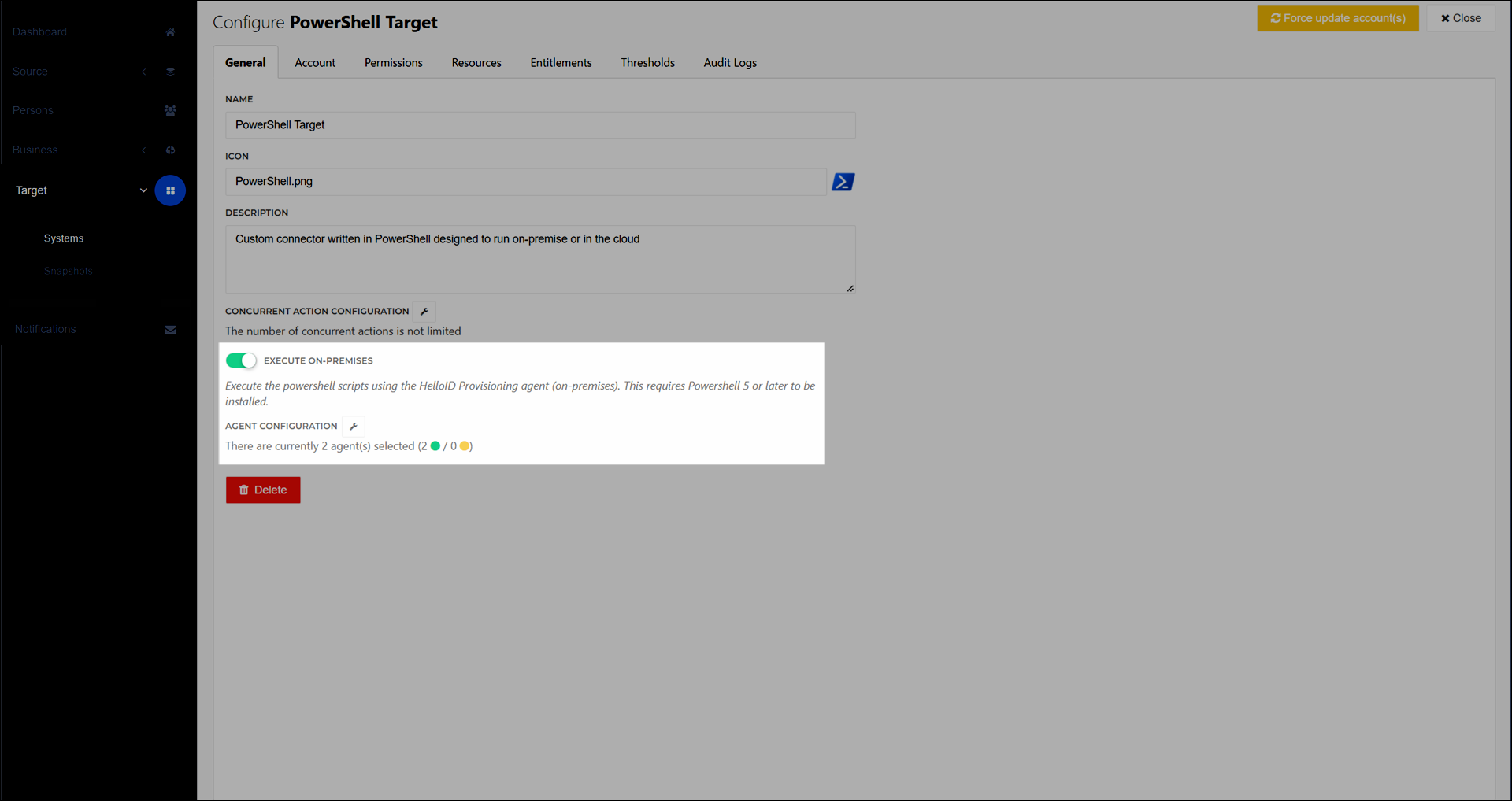Click the Close button
Viewport: 1512px width, 802px height.
pos(1461,18)
